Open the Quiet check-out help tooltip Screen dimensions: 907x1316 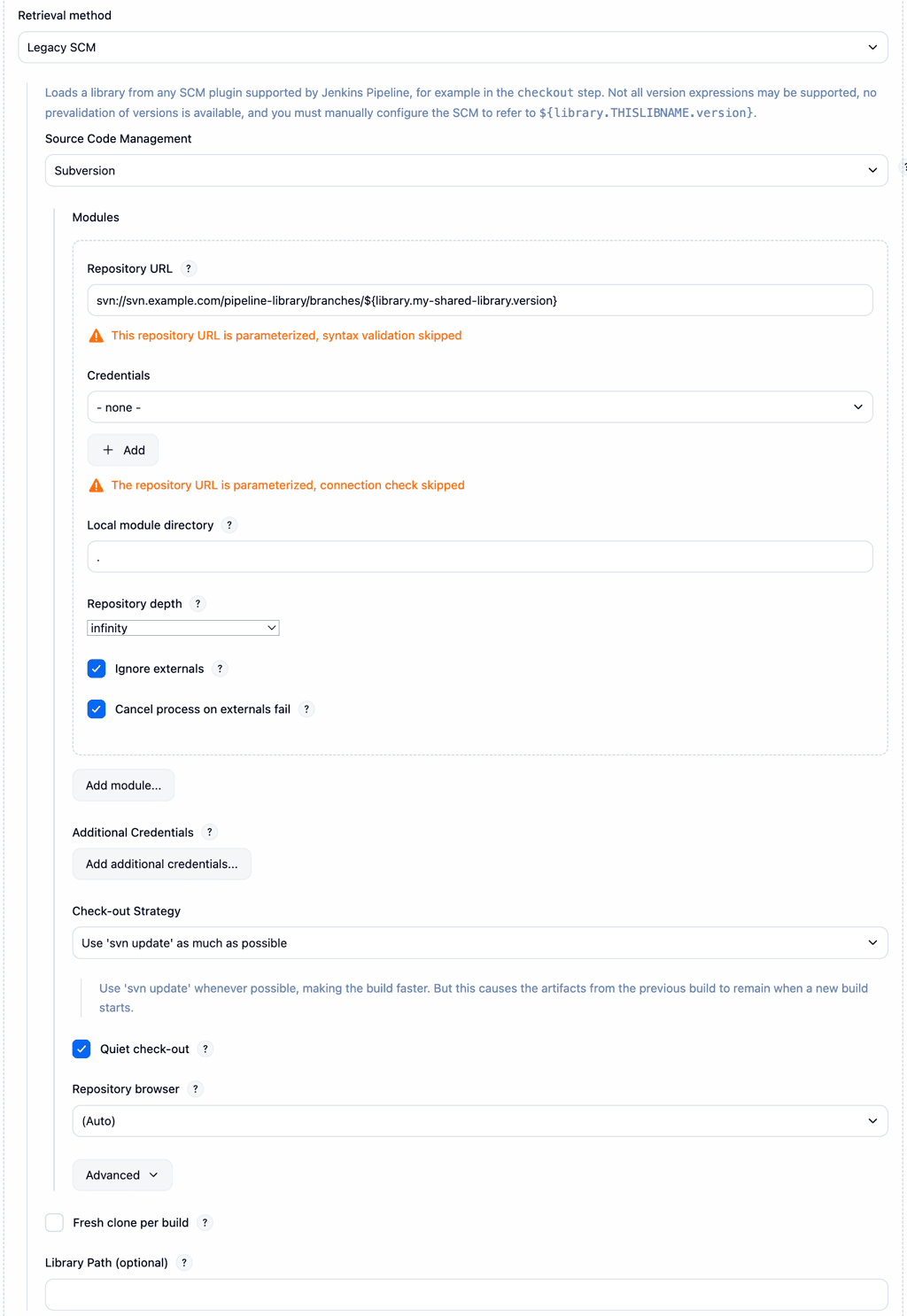click(x=205, y=1049)
